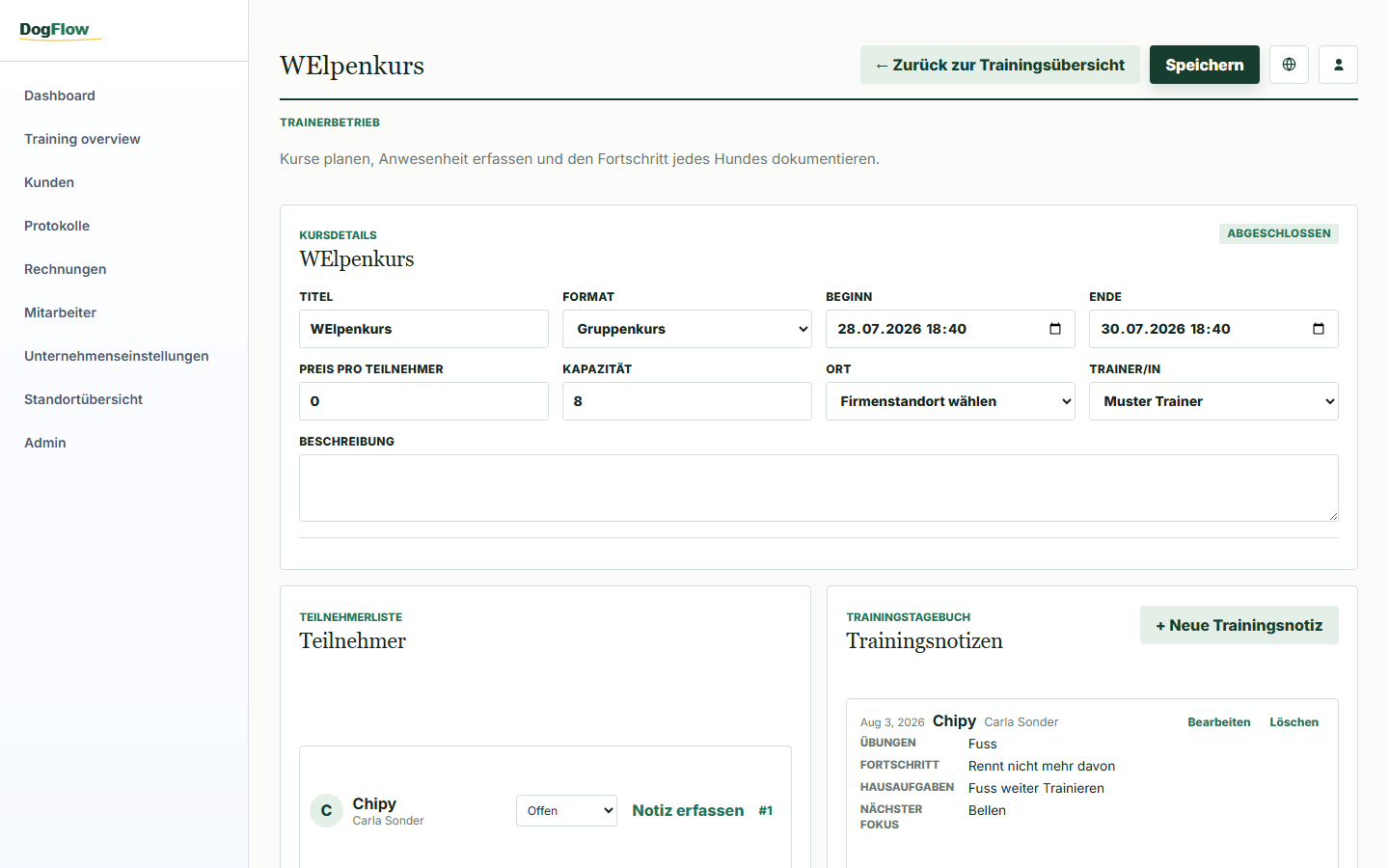Go to Mitarbeiter page
This screenshot has width=1389, height=868.
click(60, 312)
